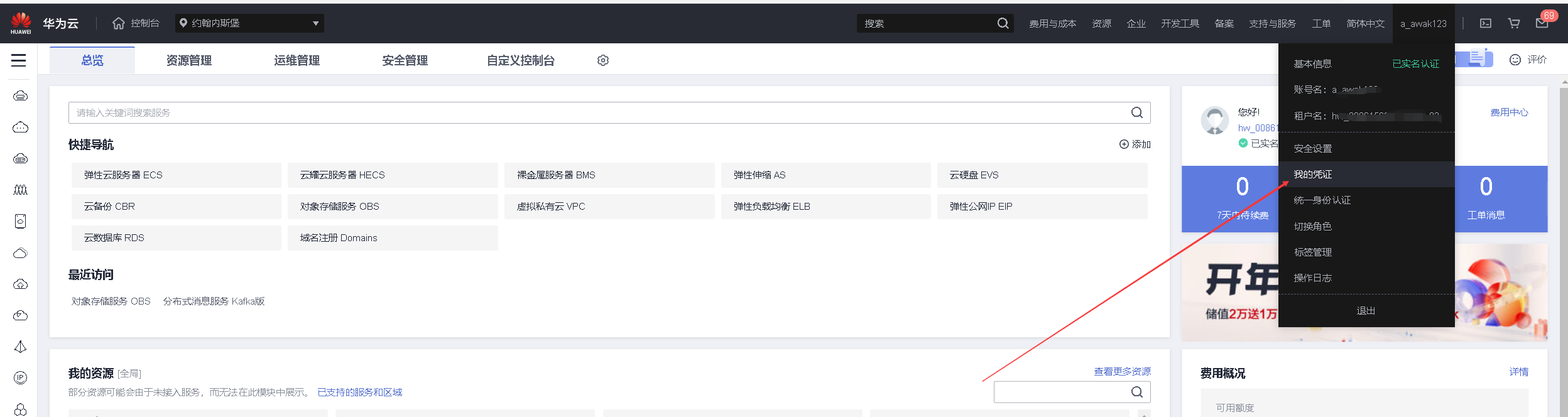Switch to the 自定义控制台 tab

pos(521,60)
